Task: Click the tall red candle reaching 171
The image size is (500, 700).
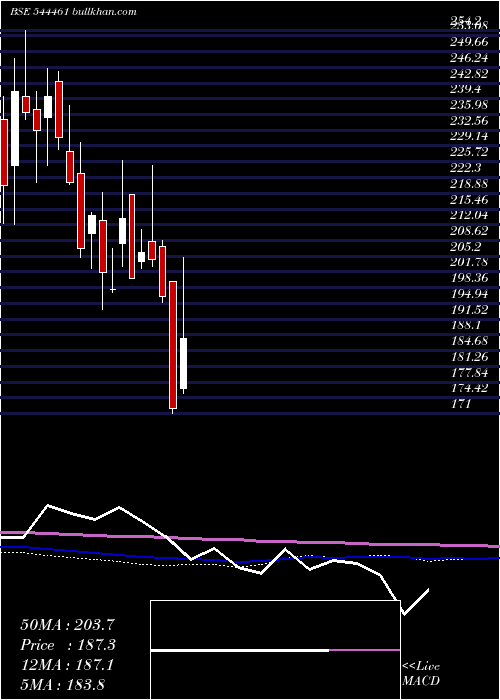Action: 173,345
